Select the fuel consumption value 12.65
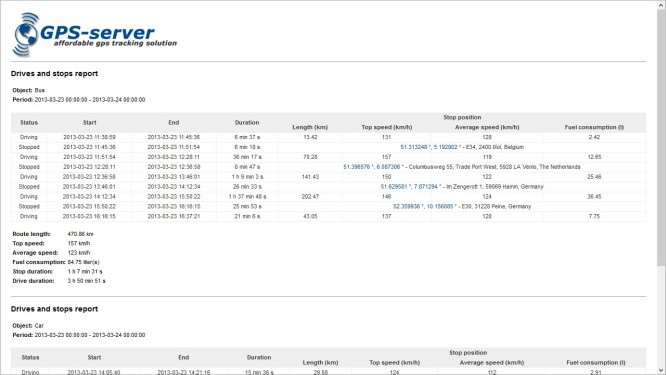The image size is (666, 375). click(594, 157)
